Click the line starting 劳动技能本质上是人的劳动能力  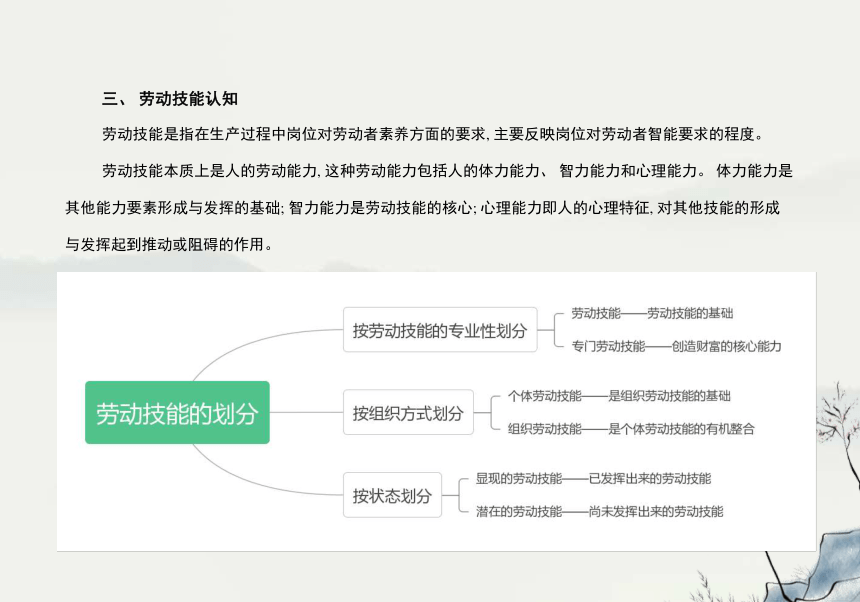click(x=448, y=171)
